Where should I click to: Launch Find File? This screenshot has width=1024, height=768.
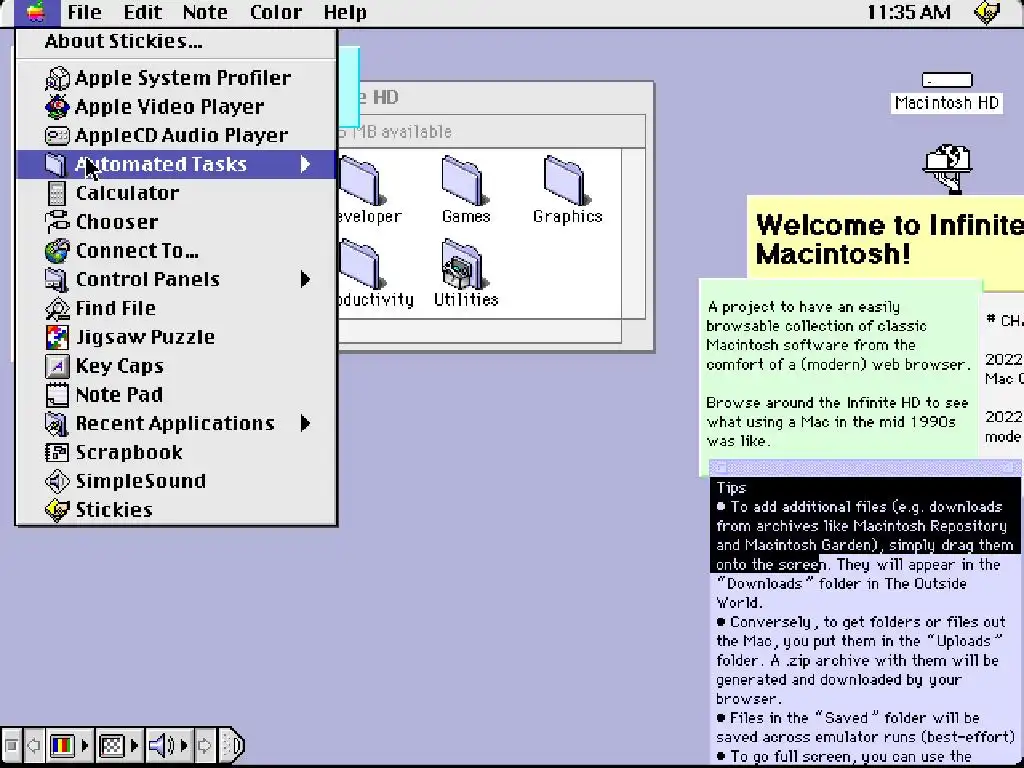pyautogui.click(x=176, y=308)
